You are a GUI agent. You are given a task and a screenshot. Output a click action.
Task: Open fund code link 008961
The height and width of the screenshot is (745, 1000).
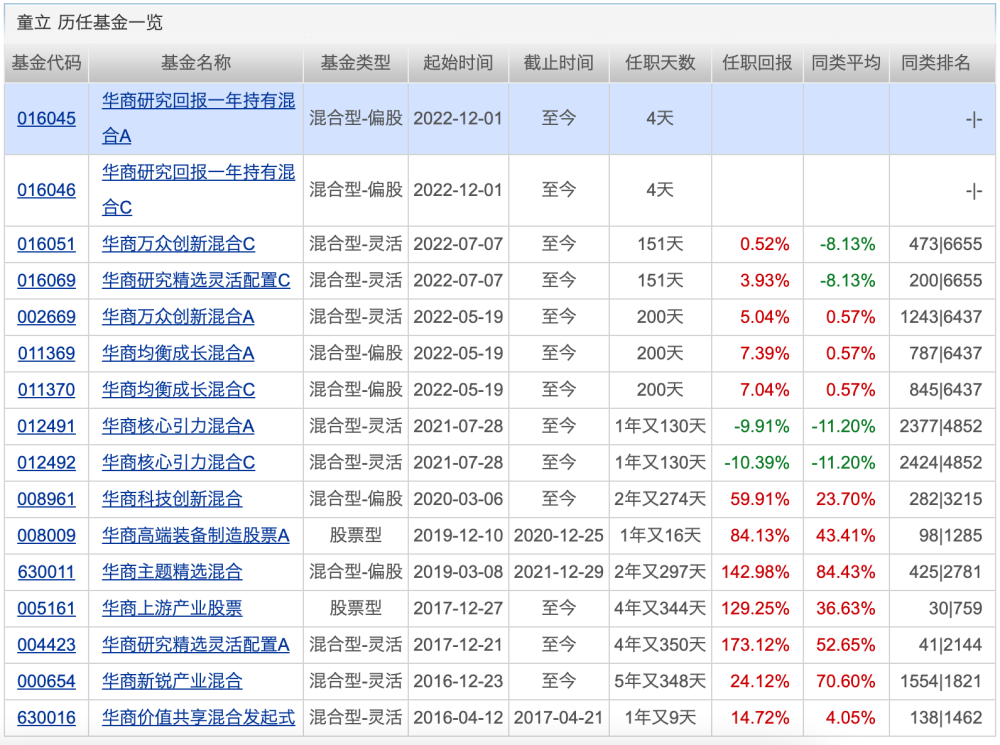(47, 499)
